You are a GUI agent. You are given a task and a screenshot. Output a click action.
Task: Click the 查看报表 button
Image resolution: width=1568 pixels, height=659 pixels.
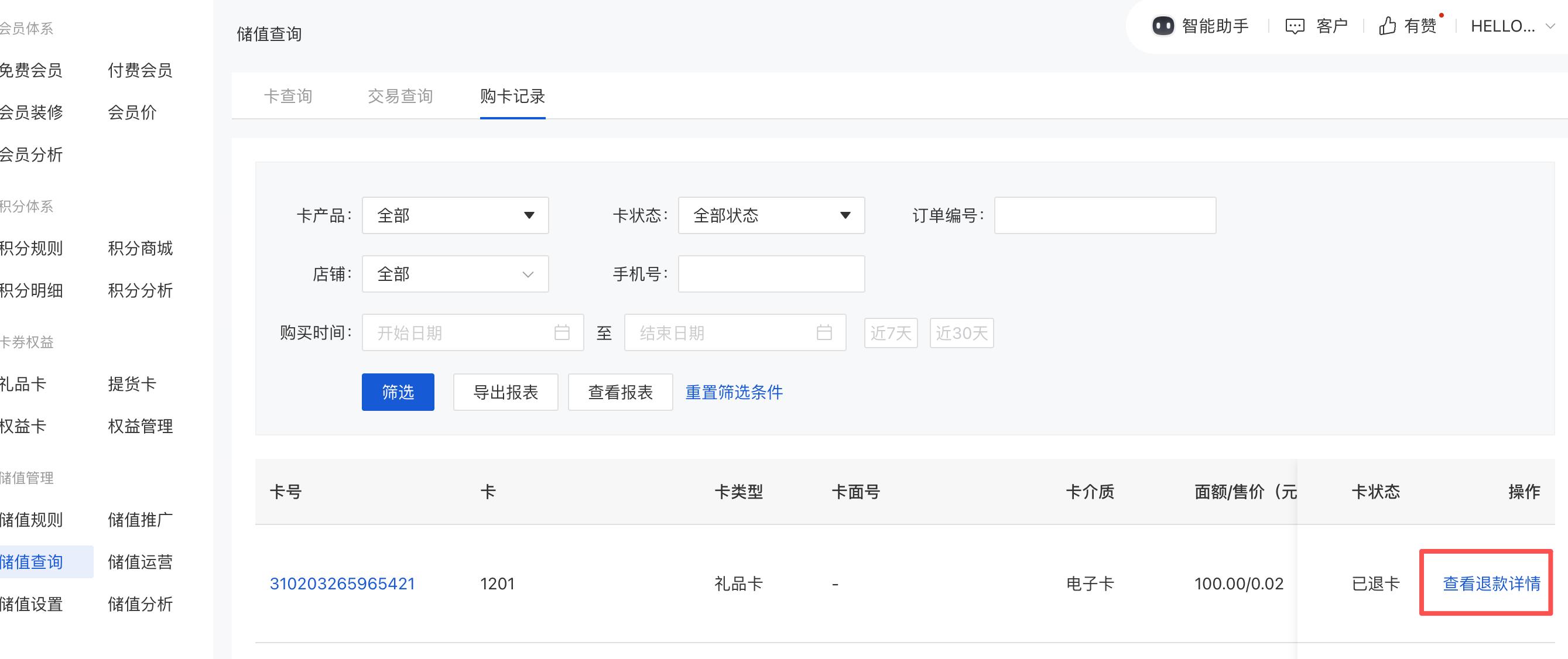(x=620, y=393)
